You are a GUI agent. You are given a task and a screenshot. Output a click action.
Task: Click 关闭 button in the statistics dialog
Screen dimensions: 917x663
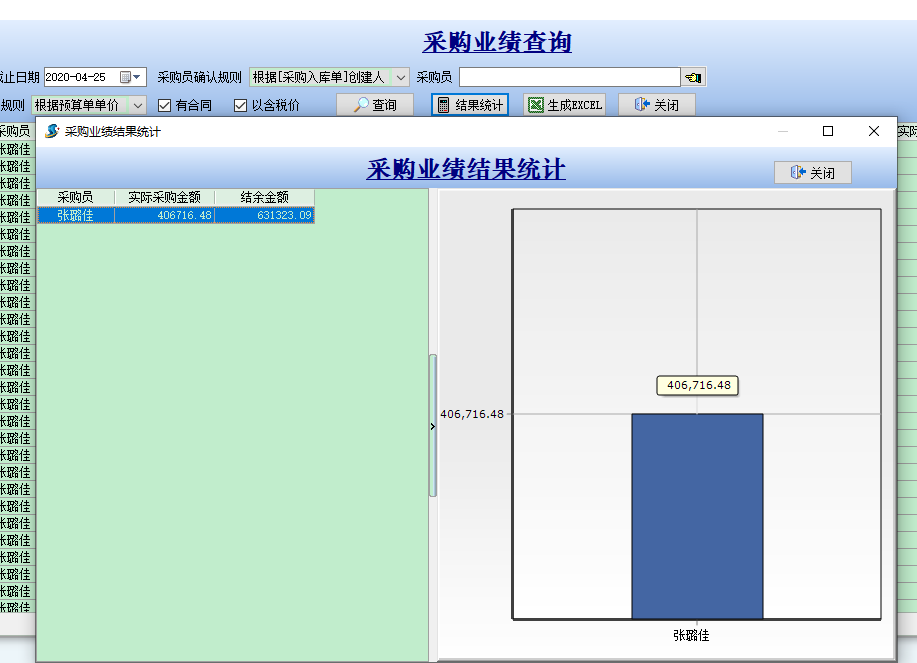pos(812,173)
